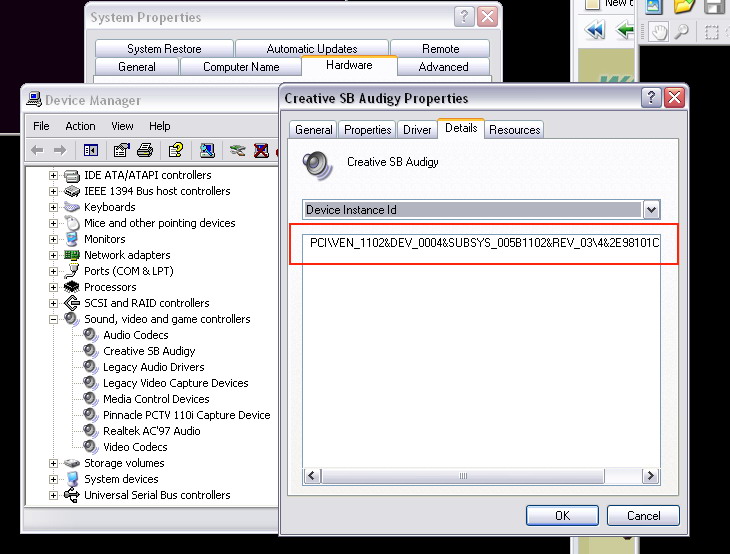This screenshot has height=554, width=730.
Task: Click the Network adapters card icon
Action: pyautogui.click(x=72, y=255)
